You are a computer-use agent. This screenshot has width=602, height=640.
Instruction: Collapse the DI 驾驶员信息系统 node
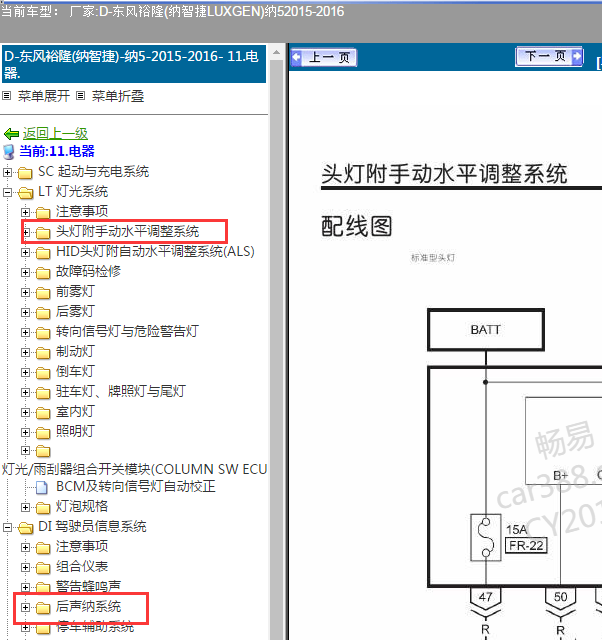coord(7,527)
